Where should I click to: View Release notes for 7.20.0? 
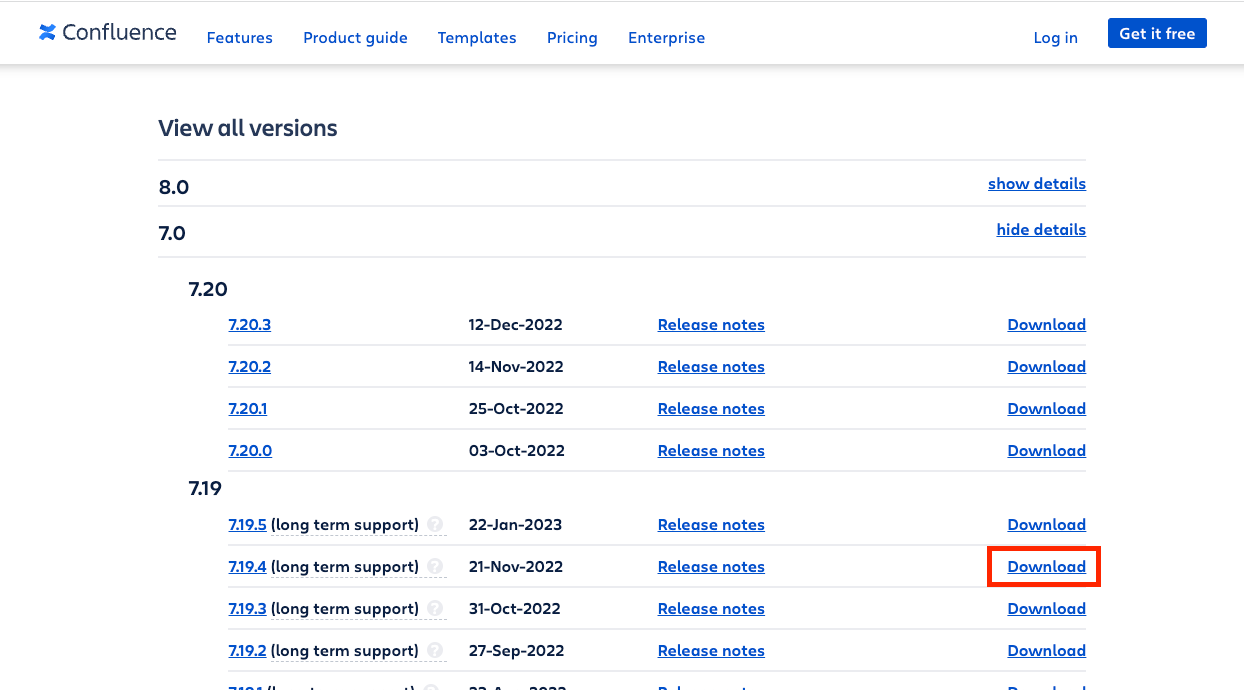(711, 451)
